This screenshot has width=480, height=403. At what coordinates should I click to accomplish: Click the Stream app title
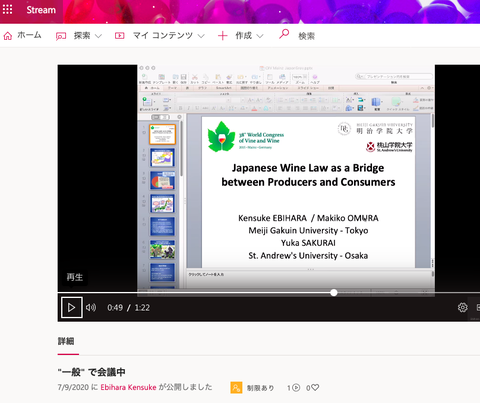[x=41, y=10]
